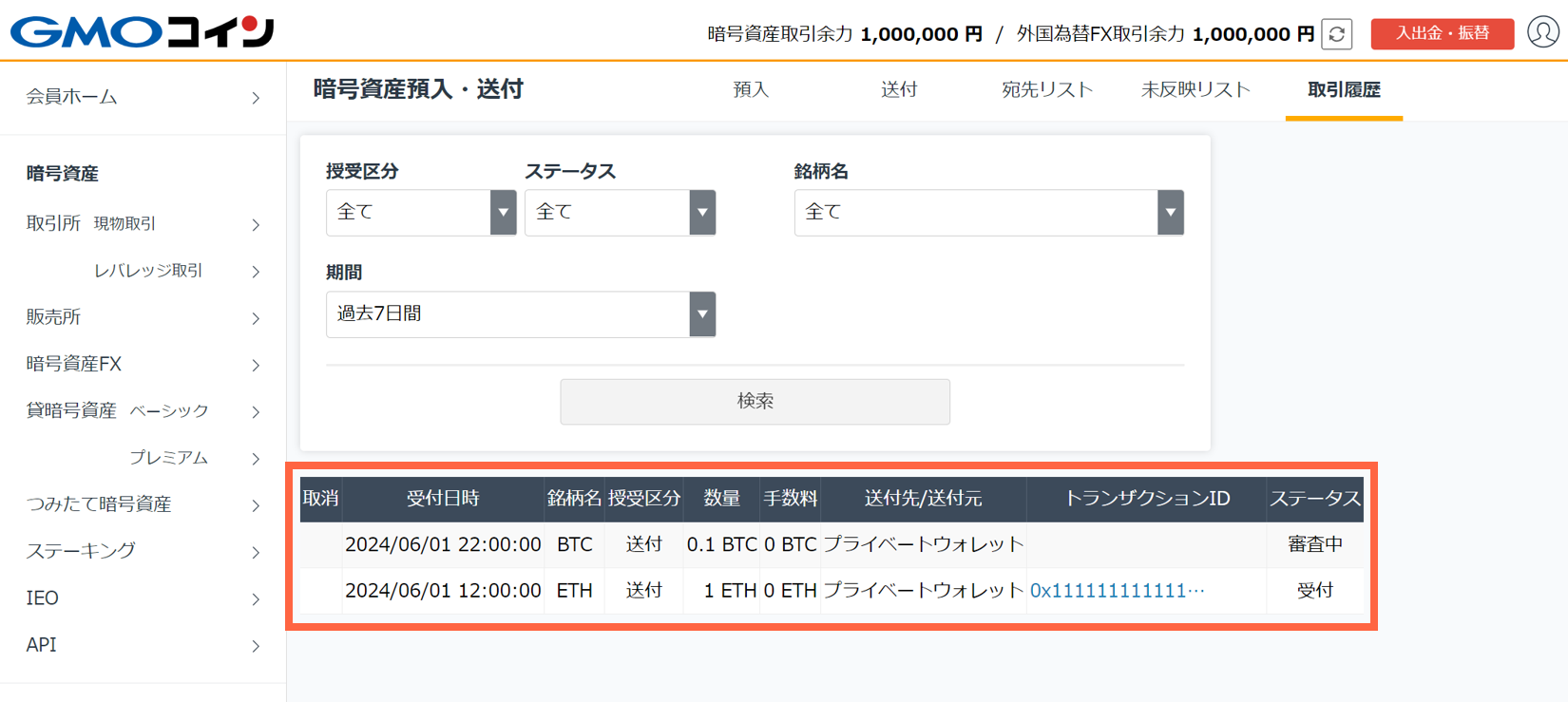
Task: Click the 外国為替FX取引余力 1,000,000 円 balance
Action: 1165,34
